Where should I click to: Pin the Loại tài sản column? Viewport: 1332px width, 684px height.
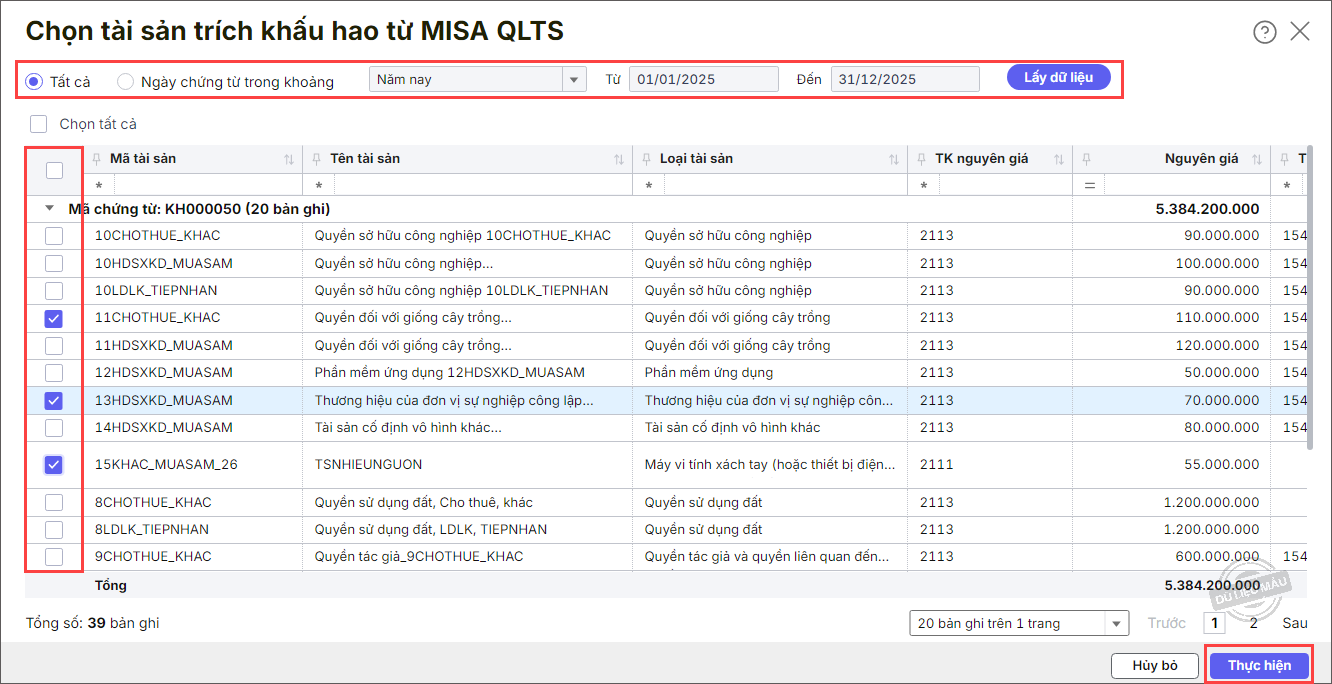click(647, 159)
